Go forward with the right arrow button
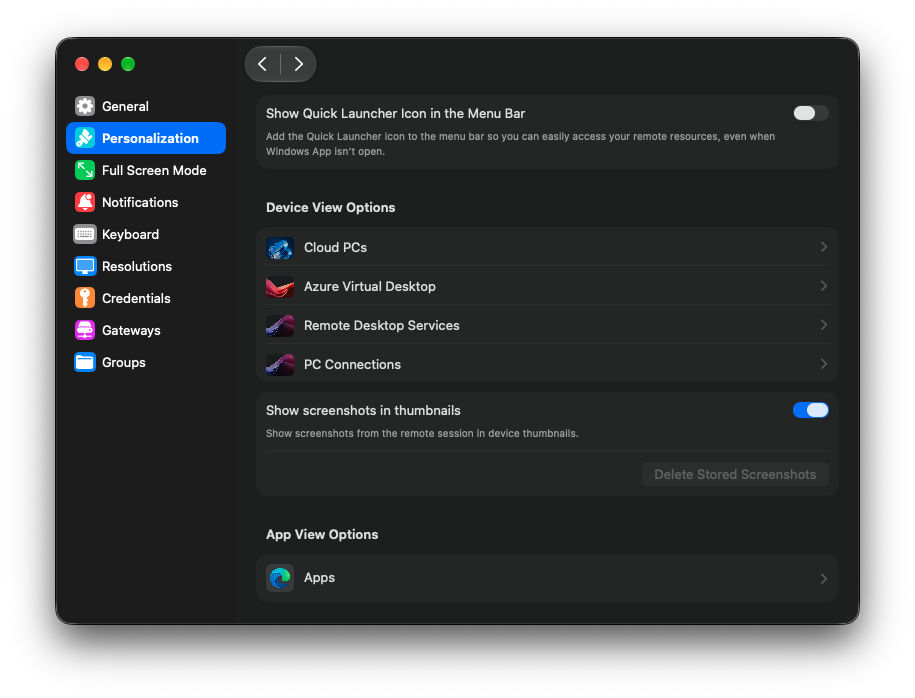The image size is (915, 698). coord(298,64)
